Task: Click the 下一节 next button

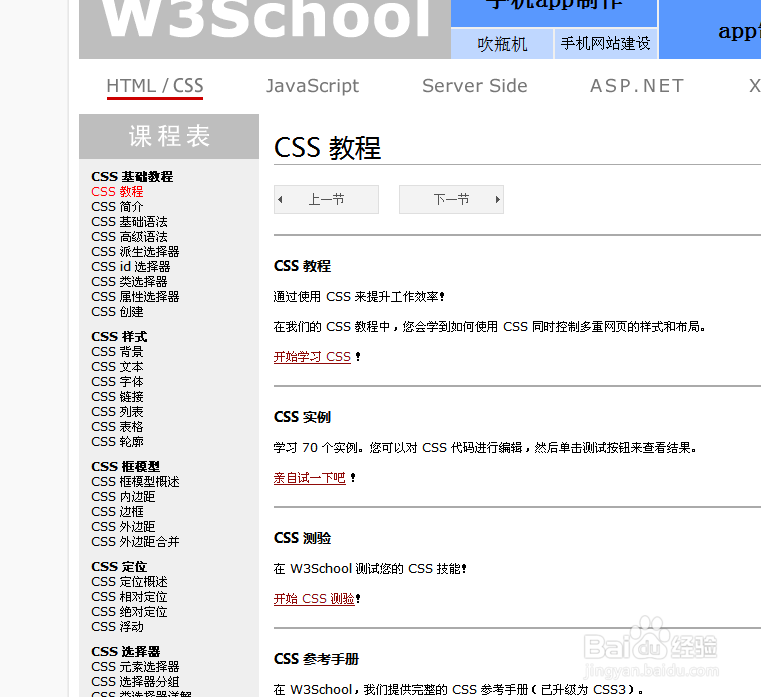Action: click(x=451, y=199)
